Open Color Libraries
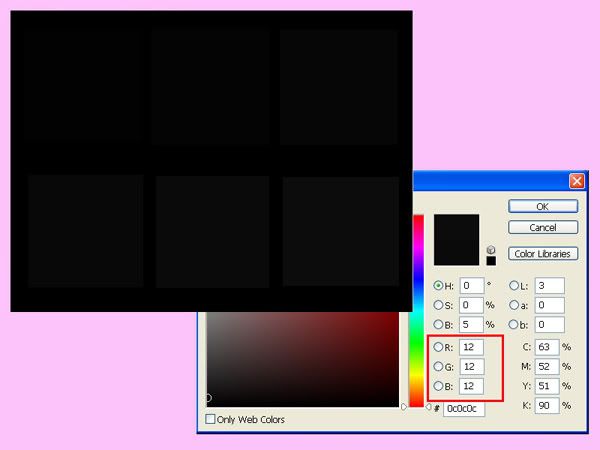600x450 pixels. [x=543, y=254]
